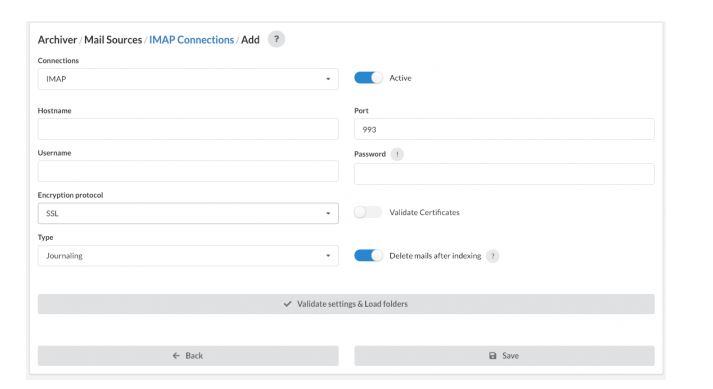713x389 pixels.
Task: Click the Back button
Action: [188, 356]
